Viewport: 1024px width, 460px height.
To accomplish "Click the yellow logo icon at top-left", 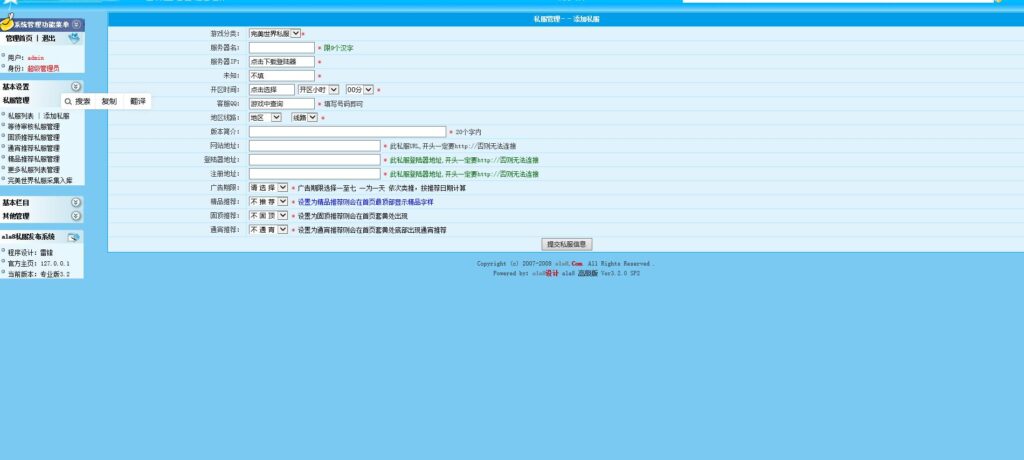I will [x=7, y=21].
